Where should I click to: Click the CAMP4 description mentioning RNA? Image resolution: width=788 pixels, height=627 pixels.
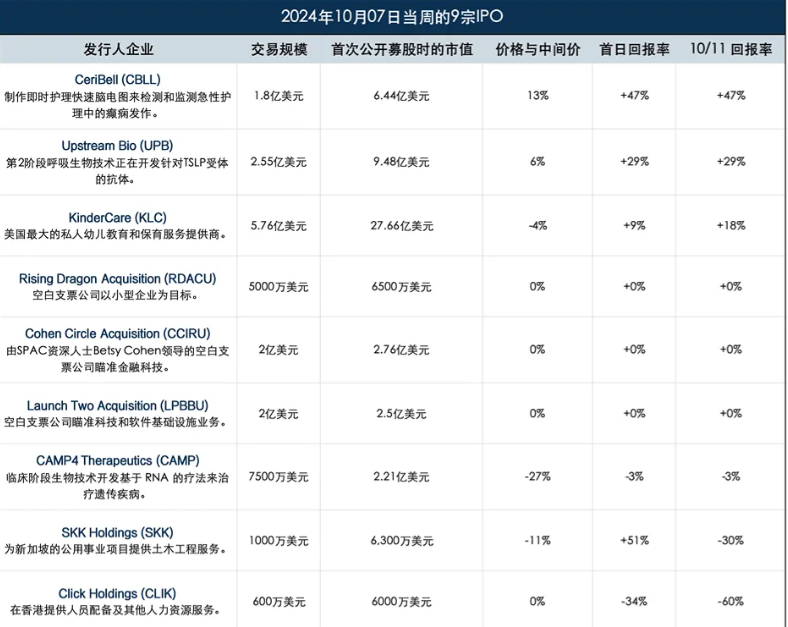[117, 486]
